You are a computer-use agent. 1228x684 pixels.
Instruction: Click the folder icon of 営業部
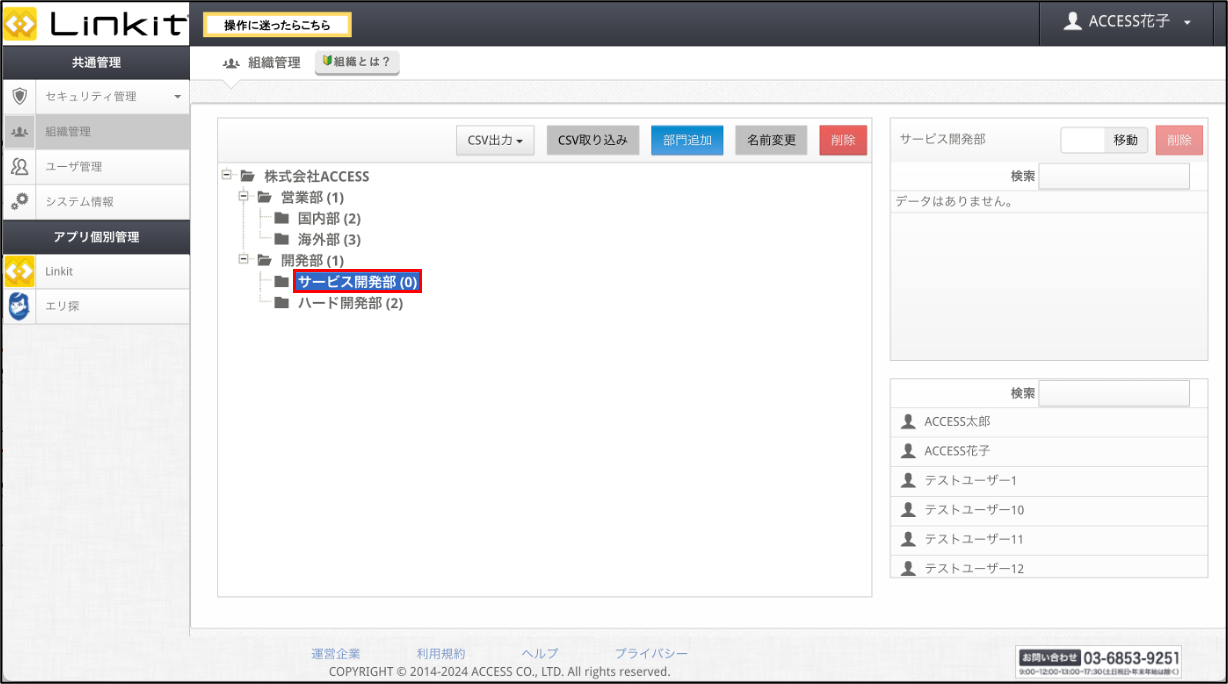point(264,197)
